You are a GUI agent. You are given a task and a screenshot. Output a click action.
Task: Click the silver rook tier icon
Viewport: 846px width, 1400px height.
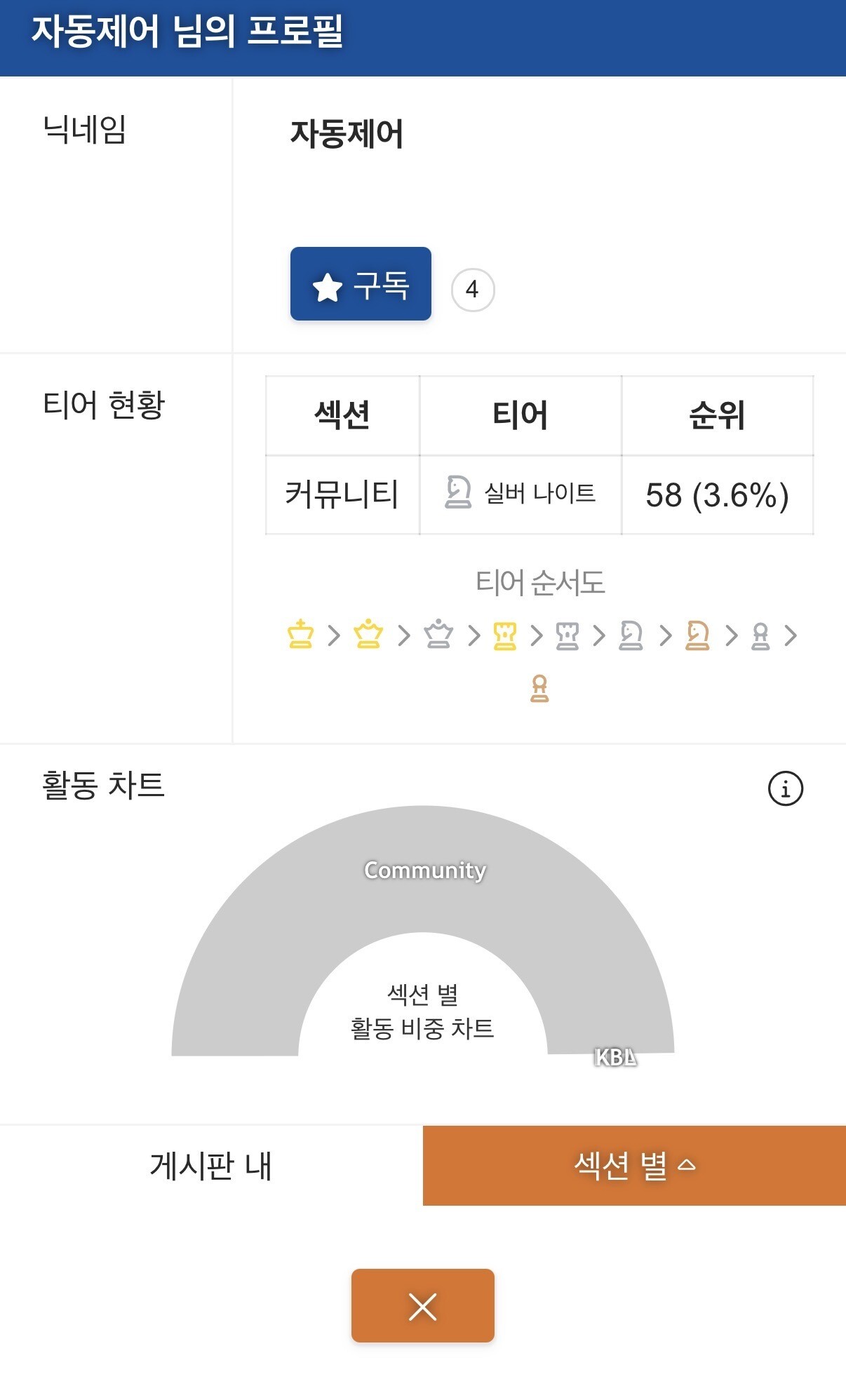pos(567,635)
